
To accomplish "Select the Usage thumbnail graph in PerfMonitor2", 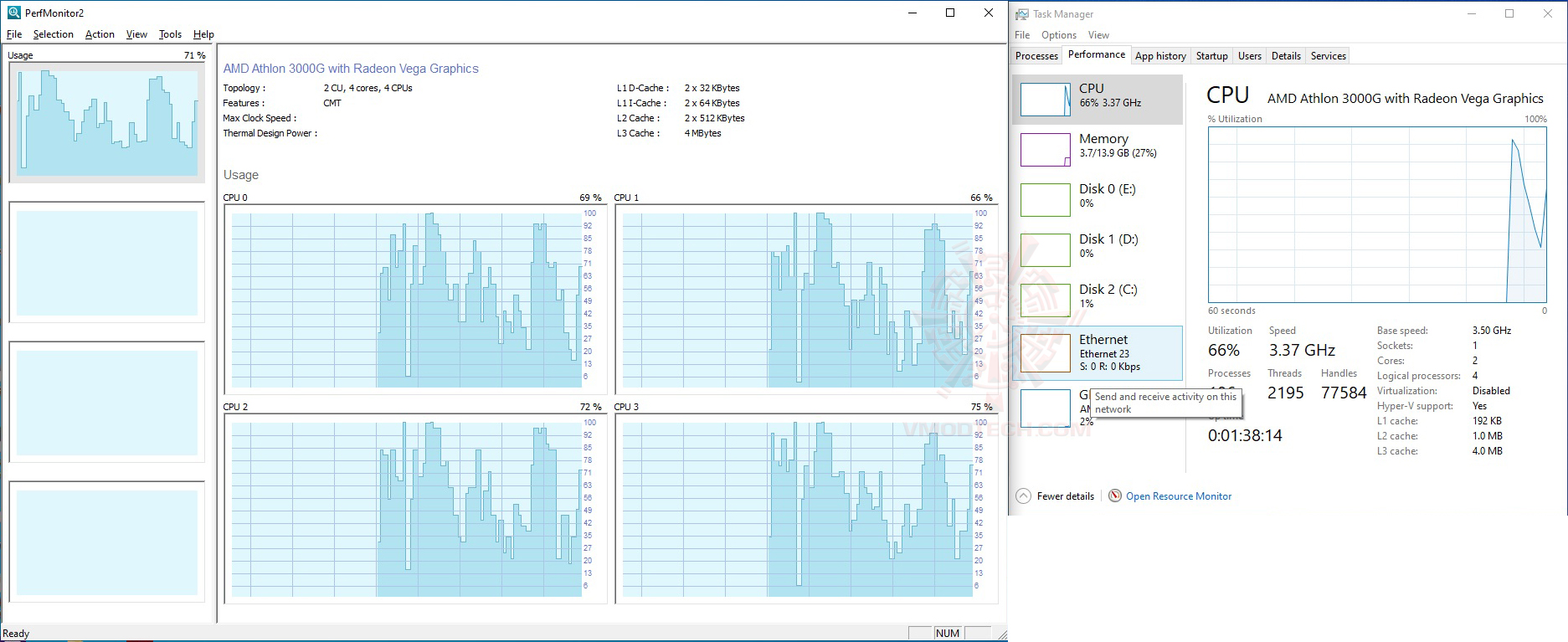I will pyautogui.click(x=107, y=122).
